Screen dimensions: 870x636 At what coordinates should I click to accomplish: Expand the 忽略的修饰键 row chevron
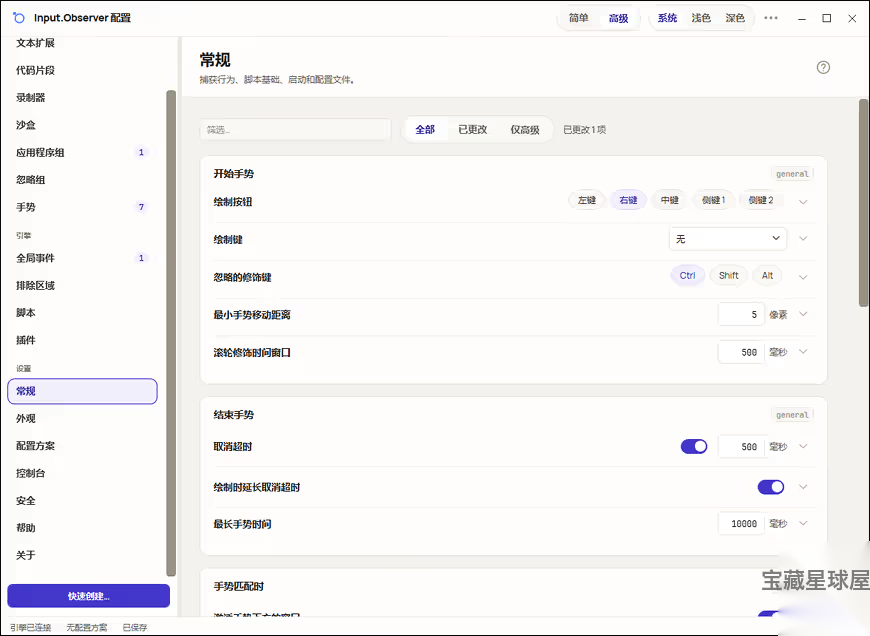tap(803, 277)
